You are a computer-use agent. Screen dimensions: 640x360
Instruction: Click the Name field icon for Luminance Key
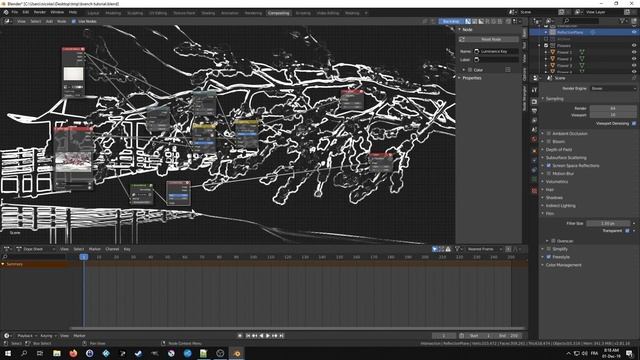tap(476, 51)
